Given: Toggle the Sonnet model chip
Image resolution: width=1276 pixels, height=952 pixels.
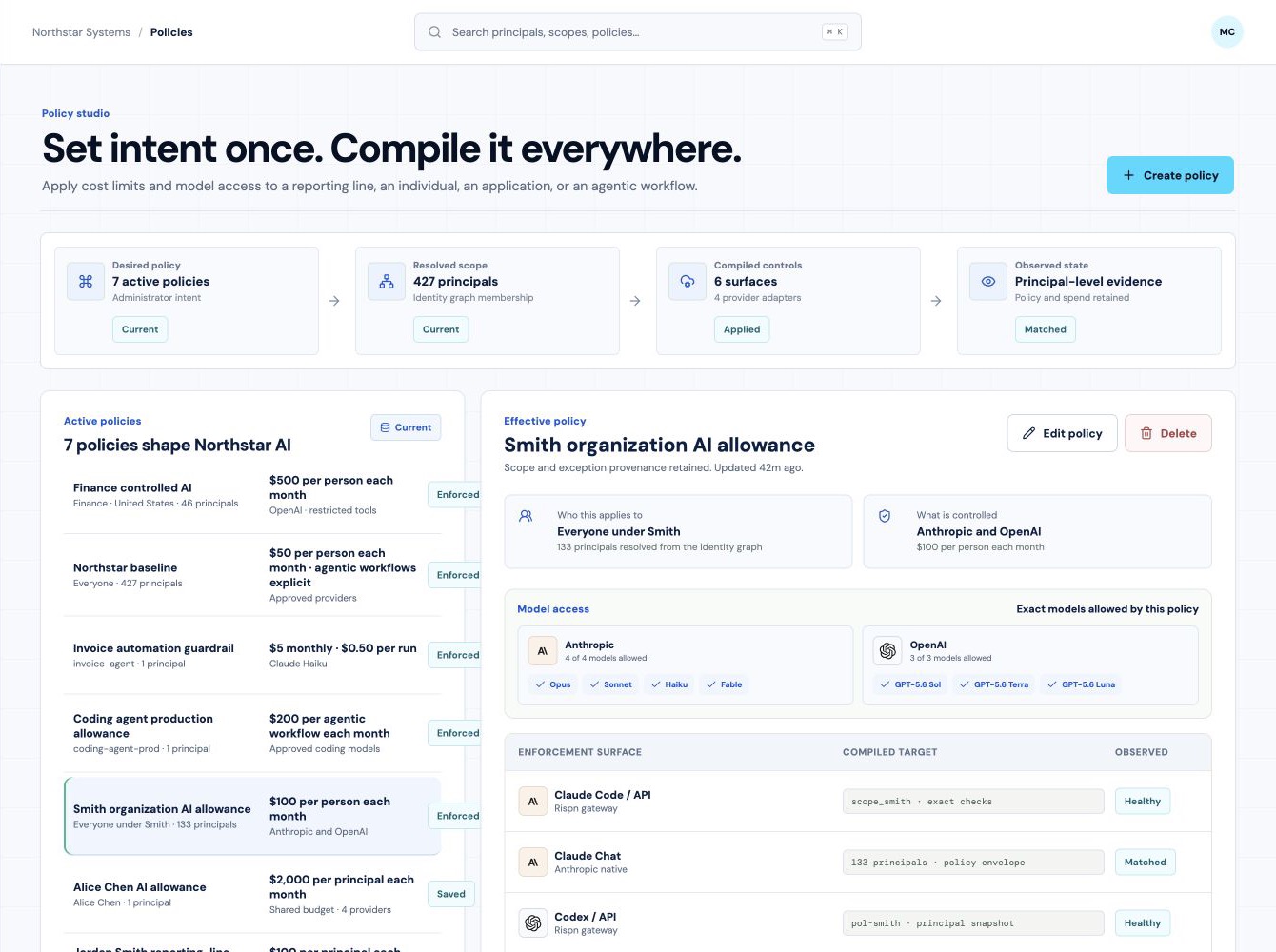Looking at the screenshot, I should 610,684.
